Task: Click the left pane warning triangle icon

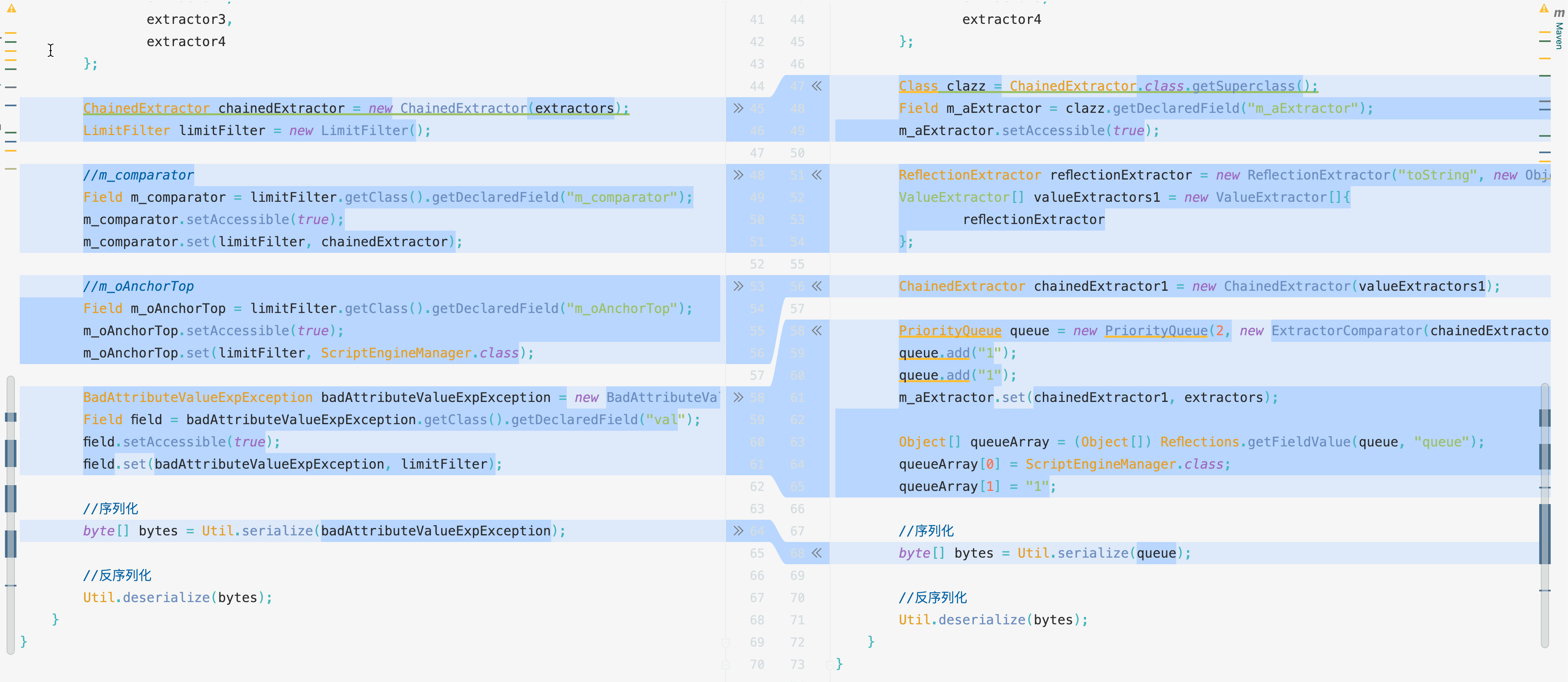Action: point(12,9)
